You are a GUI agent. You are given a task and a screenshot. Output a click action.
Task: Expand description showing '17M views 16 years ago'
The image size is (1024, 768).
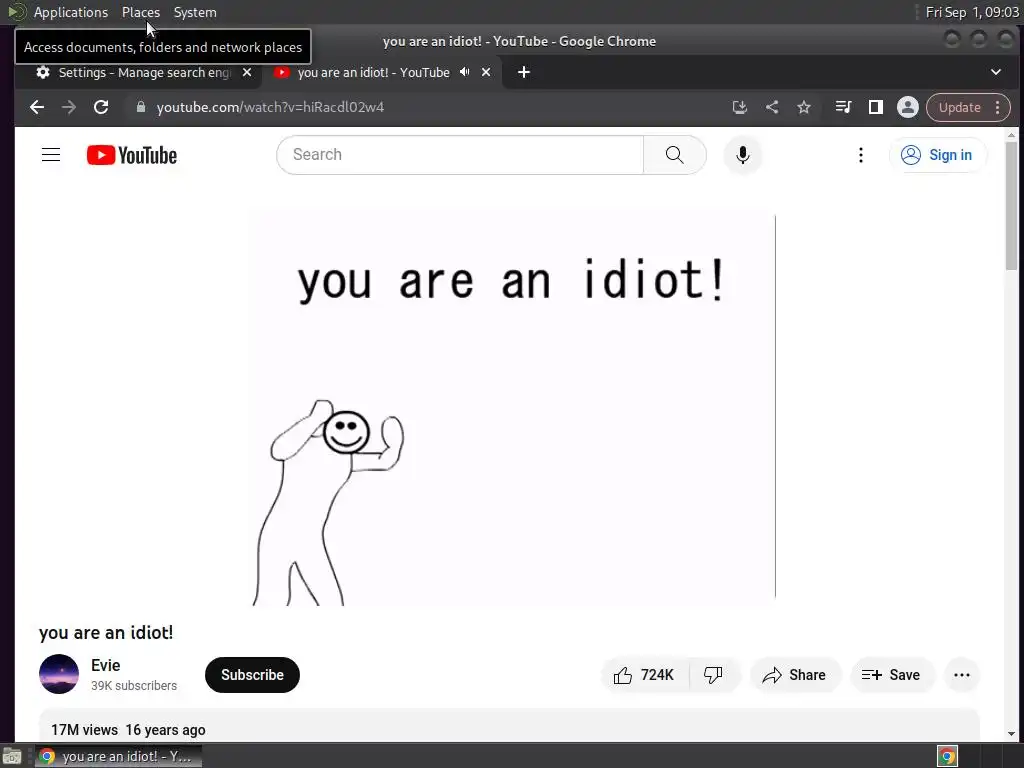click(x=509, y=726)
